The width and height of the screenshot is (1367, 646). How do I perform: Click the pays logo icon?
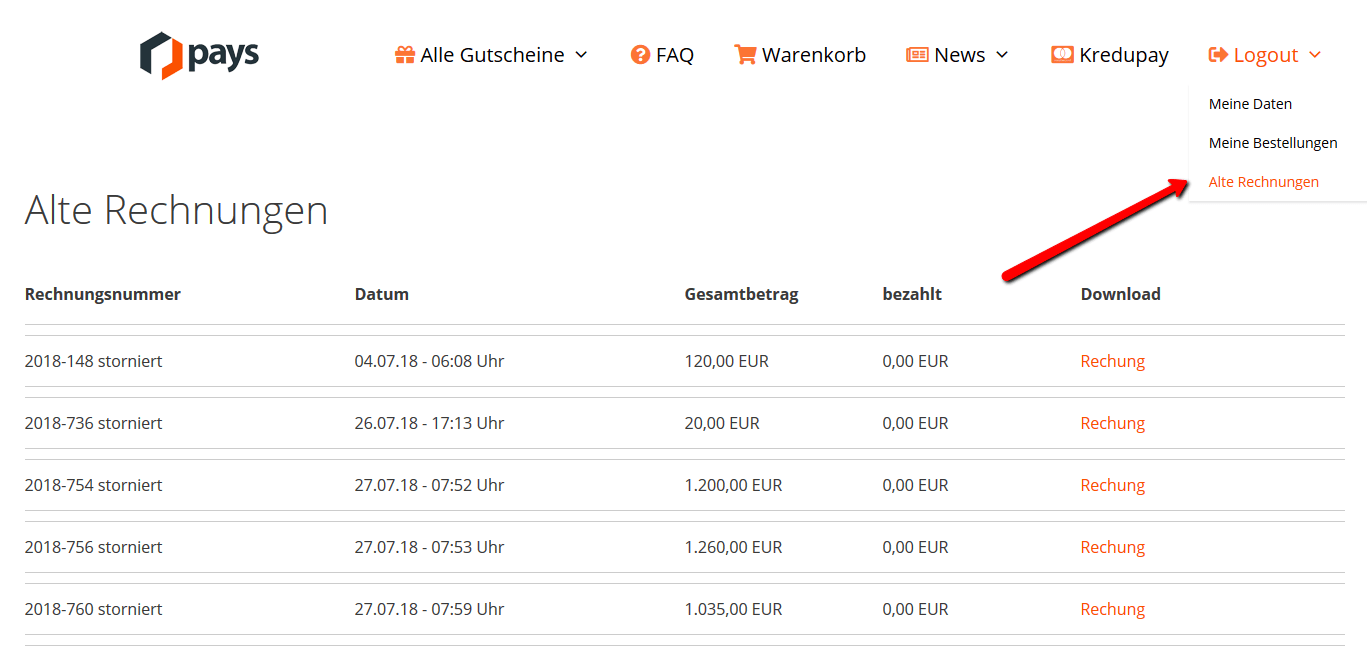point(161,55)
